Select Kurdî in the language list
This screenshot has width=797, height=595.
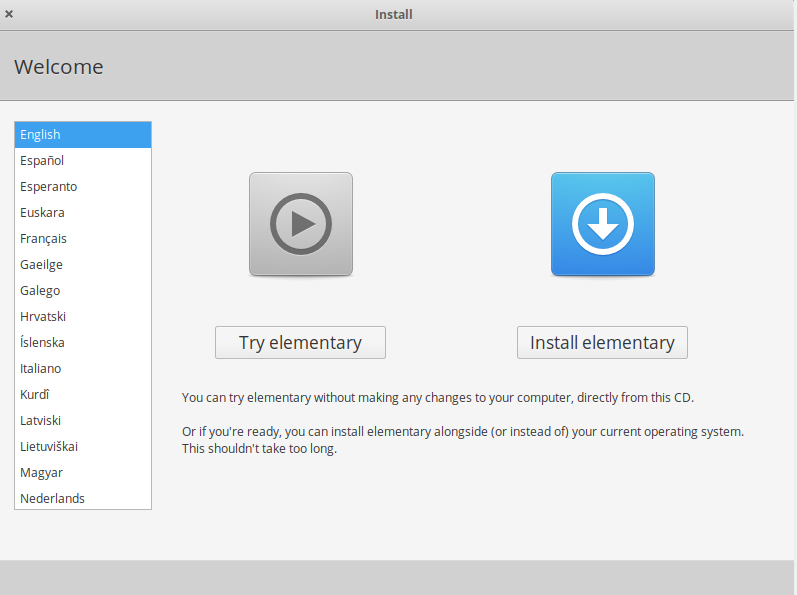coord(83,394)
